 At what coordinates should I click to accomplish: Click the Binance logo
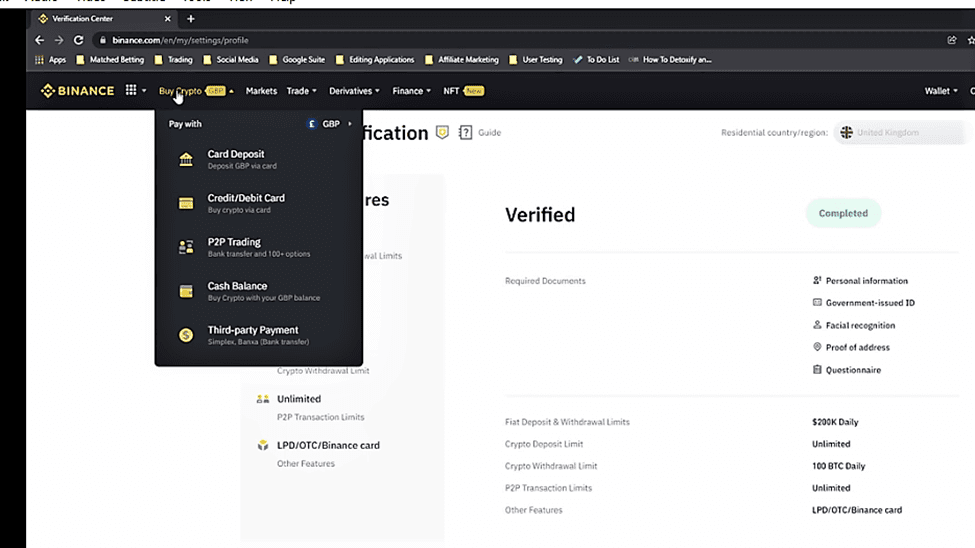(78, 91)
